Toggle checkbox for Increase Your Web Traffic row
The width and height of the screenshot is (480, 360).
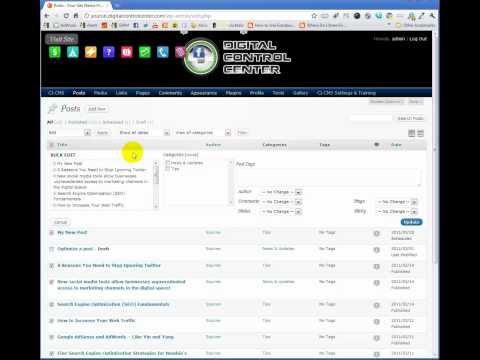click(x=51, y=321)
